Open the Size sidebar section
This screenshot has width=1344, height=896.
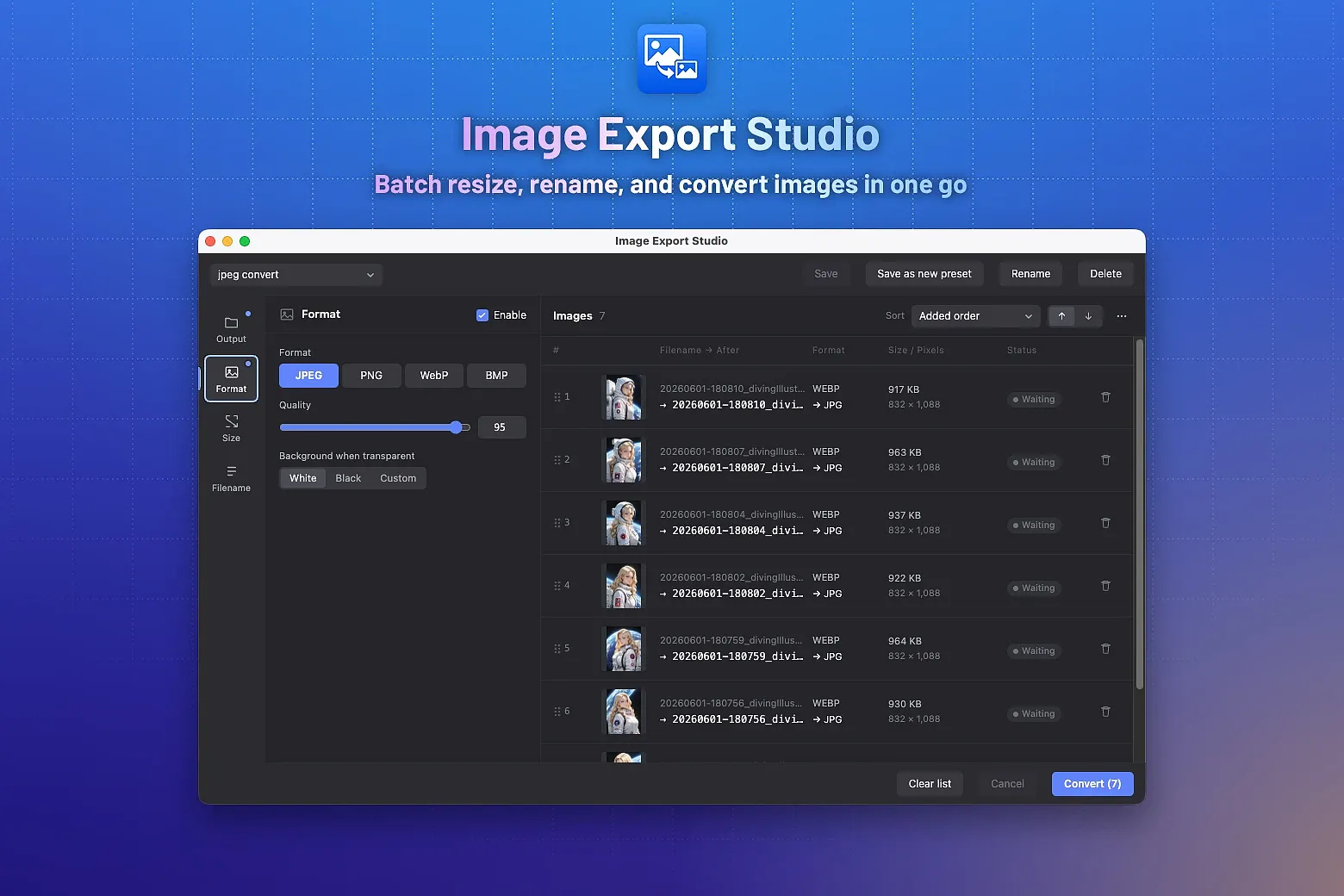(231, 428)
